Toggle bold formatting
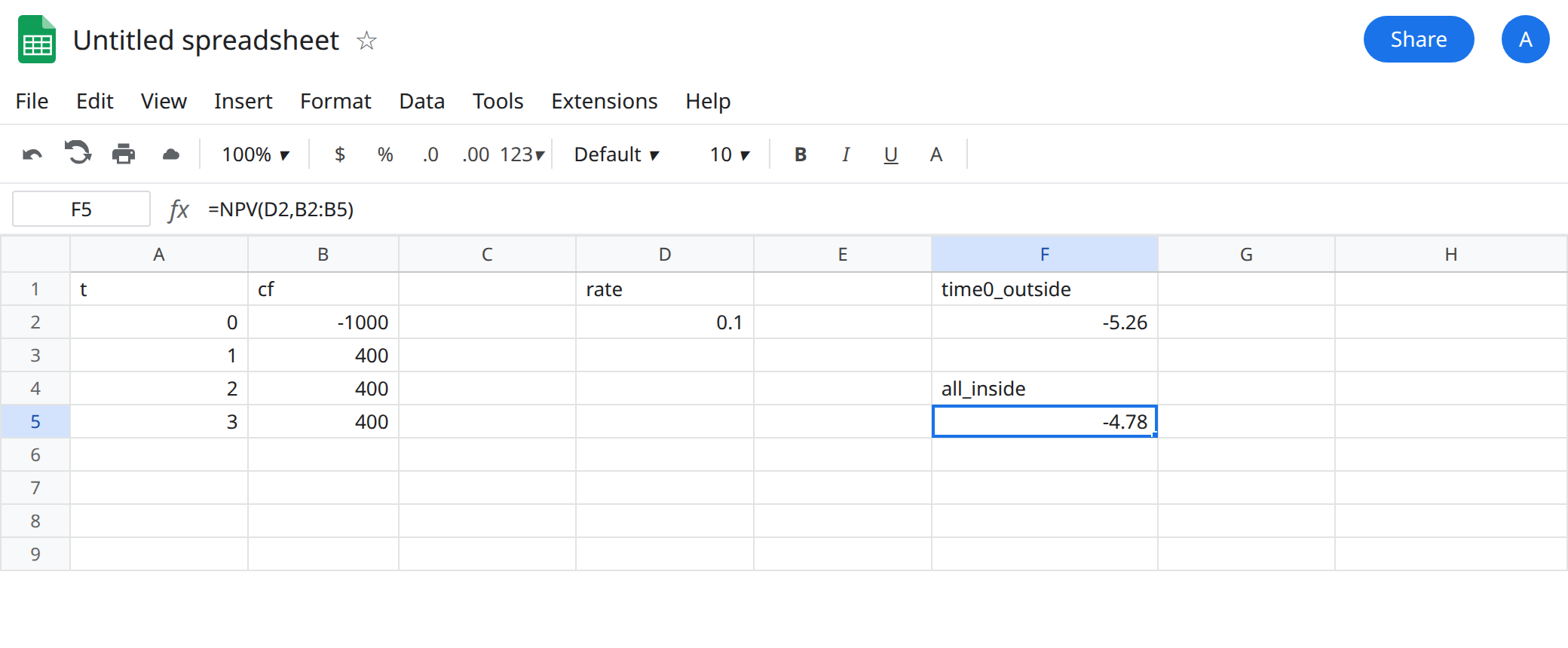 (x=801, y=154)
